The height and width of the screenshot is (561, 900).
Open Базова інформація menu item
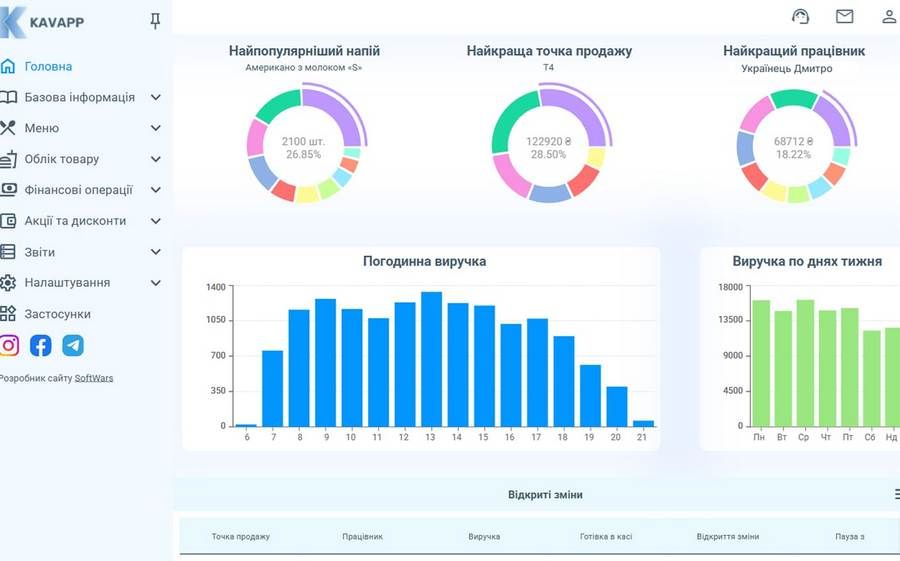click(80, 98)
